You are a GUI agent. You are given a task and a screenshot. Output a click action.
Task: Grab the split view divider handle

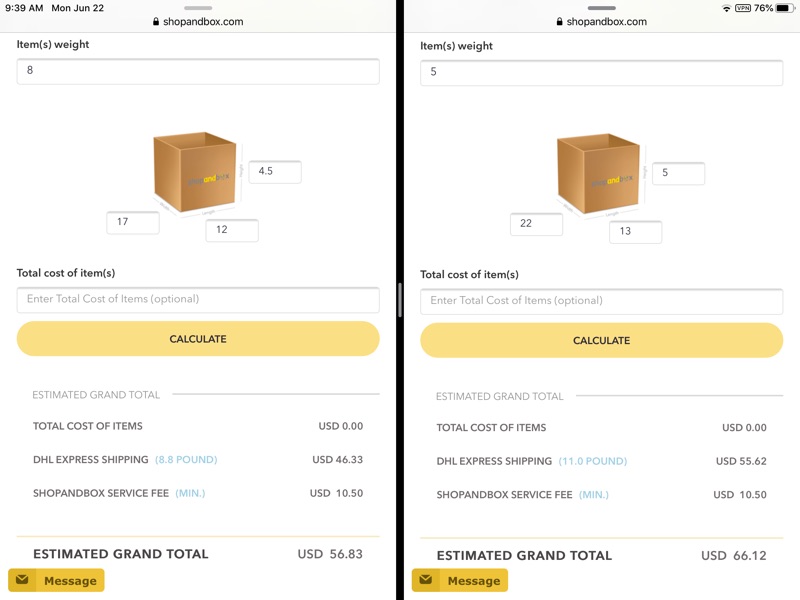click(399, 300)
